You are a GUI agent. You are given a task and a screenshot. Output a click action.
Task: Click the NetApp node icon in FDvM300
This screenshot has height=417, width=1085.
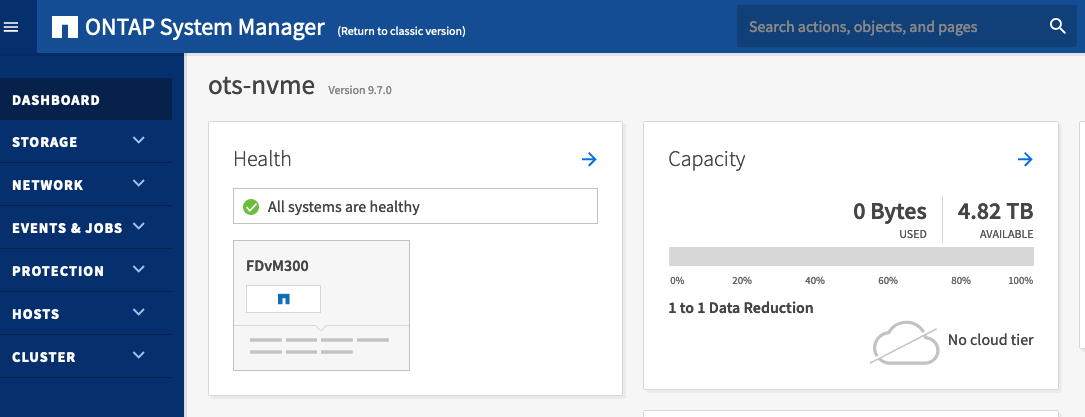click(283, 298)
